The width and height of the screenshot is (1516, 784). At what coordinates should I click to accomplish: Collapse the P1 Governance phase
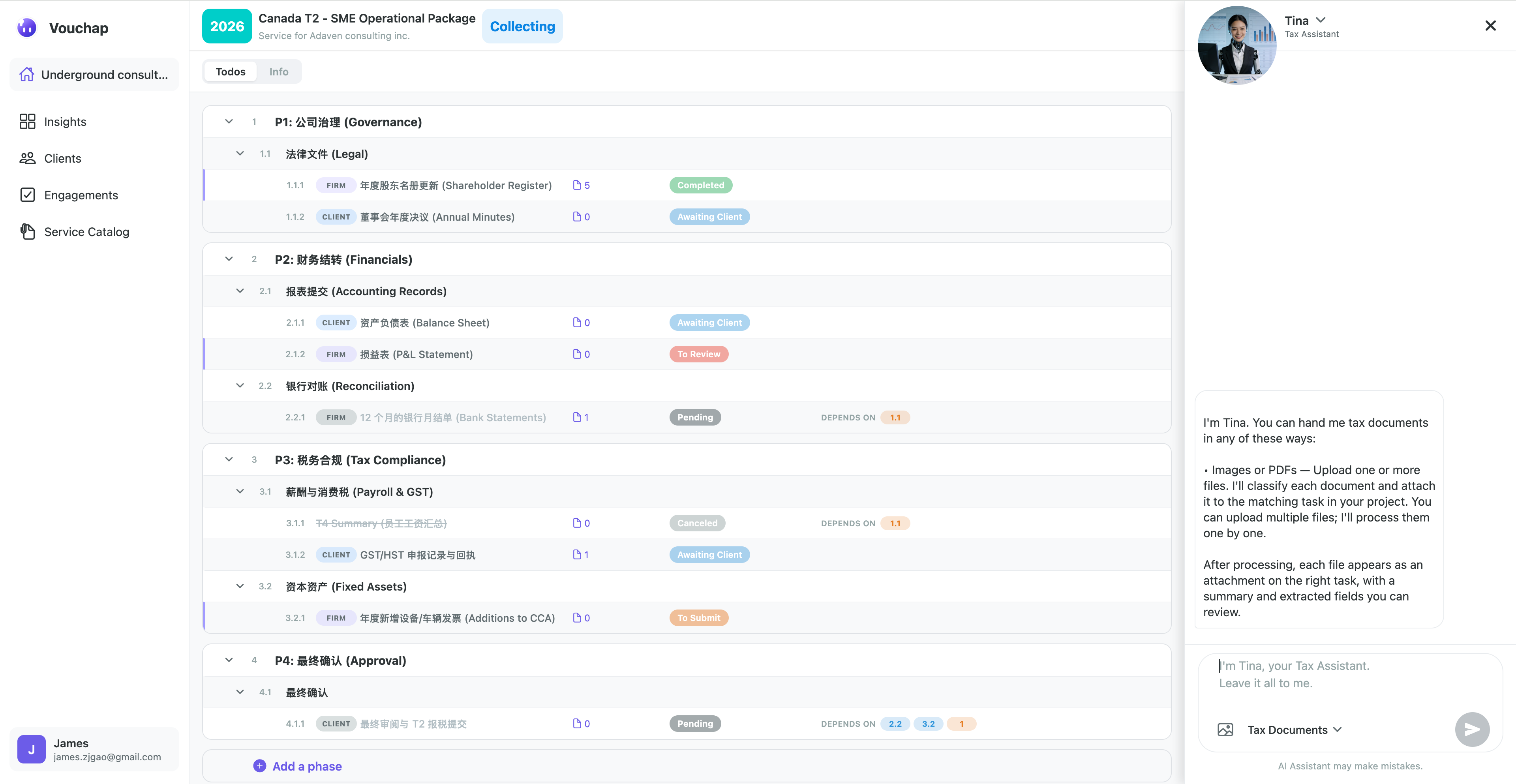pos(229,122)
